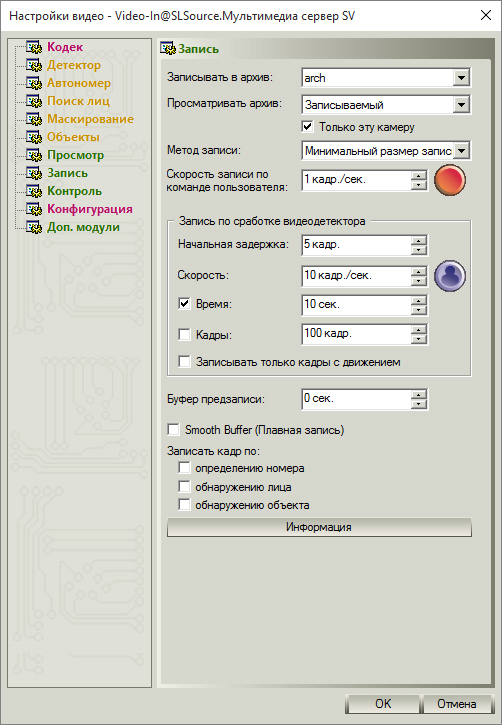Decrease Начальная задержка value

click(419, 250)
